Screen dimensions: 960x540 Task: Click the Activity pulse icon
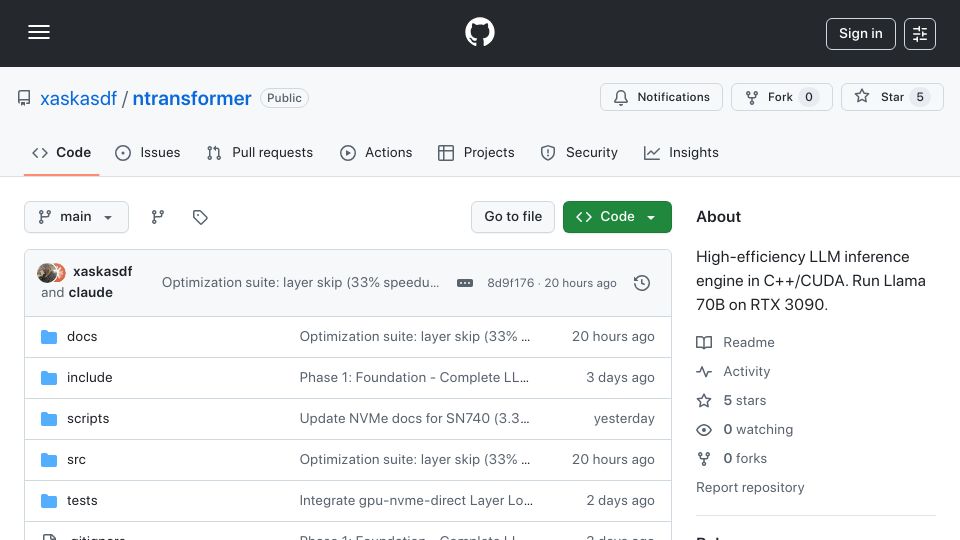pyautogui.click(x=704, y=372)
